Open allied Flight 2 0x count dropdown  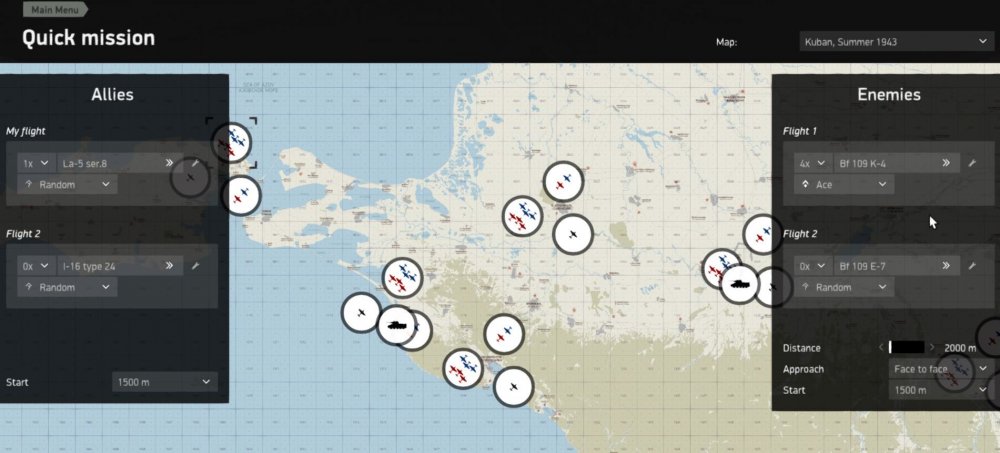point(35,265)
